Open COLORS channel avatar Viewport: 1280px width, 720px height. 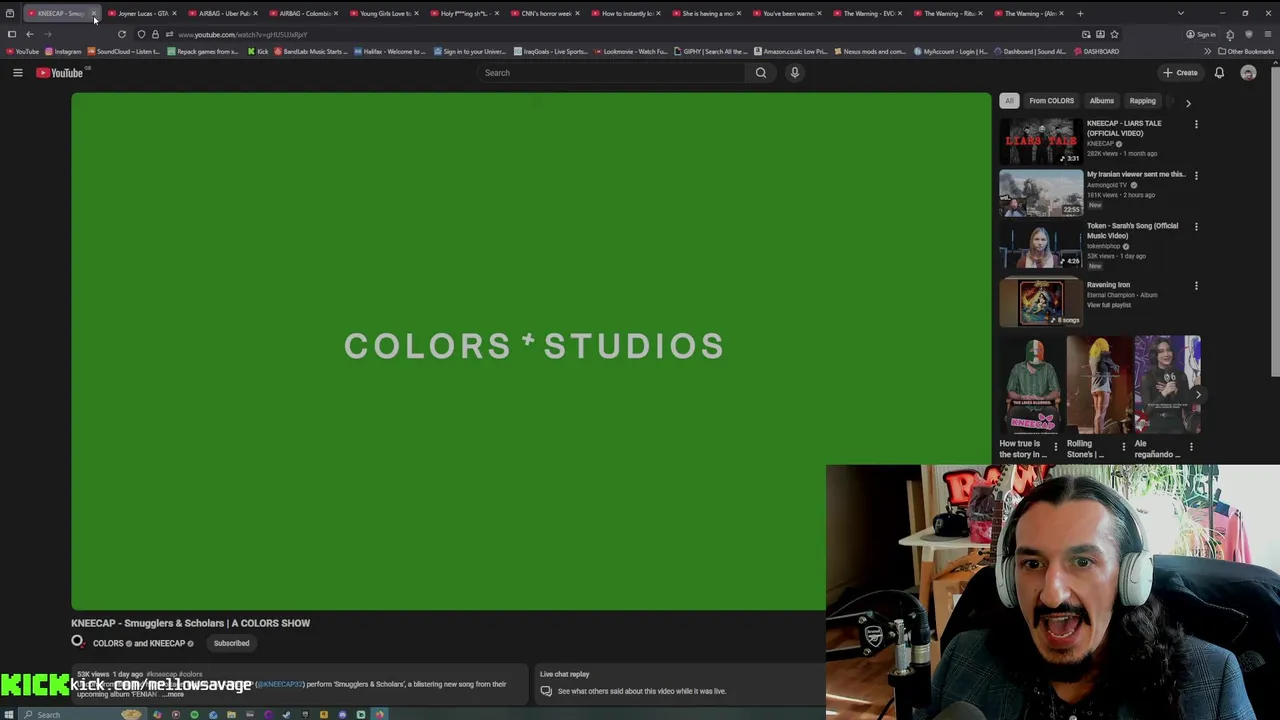pos(78,642)
